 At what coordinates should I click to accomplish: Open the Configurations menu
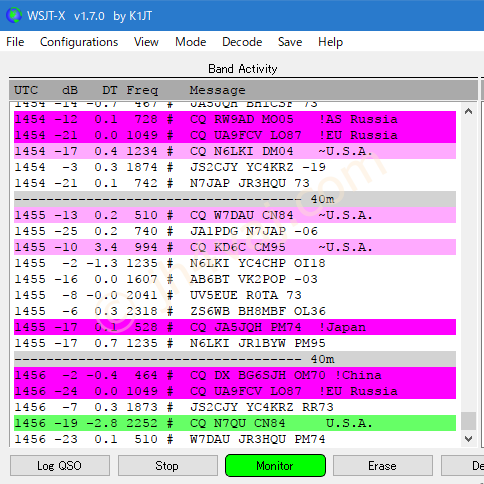[79, 42]
